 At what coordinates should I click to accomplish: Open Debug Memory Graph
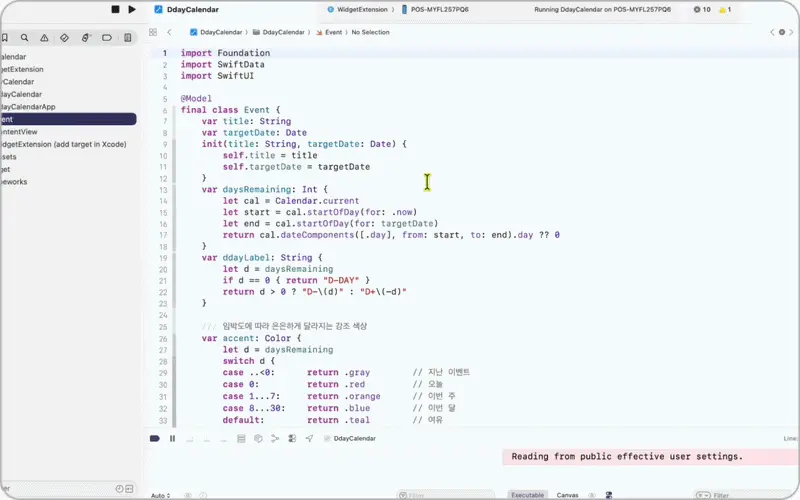click(x=275, y=438)
